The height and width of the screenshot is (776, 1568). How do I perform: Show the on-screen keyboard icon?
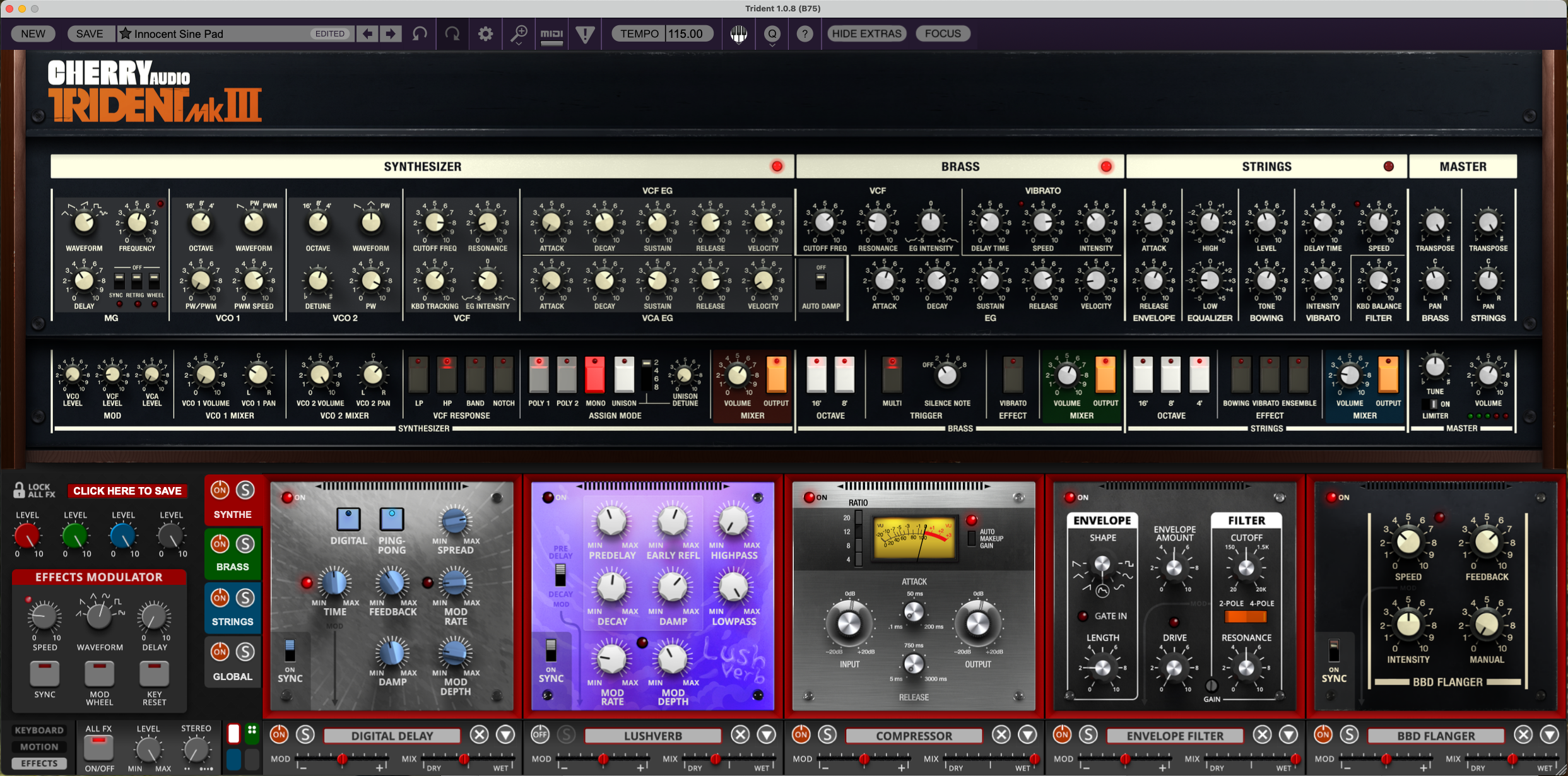(x=739, y=33)
